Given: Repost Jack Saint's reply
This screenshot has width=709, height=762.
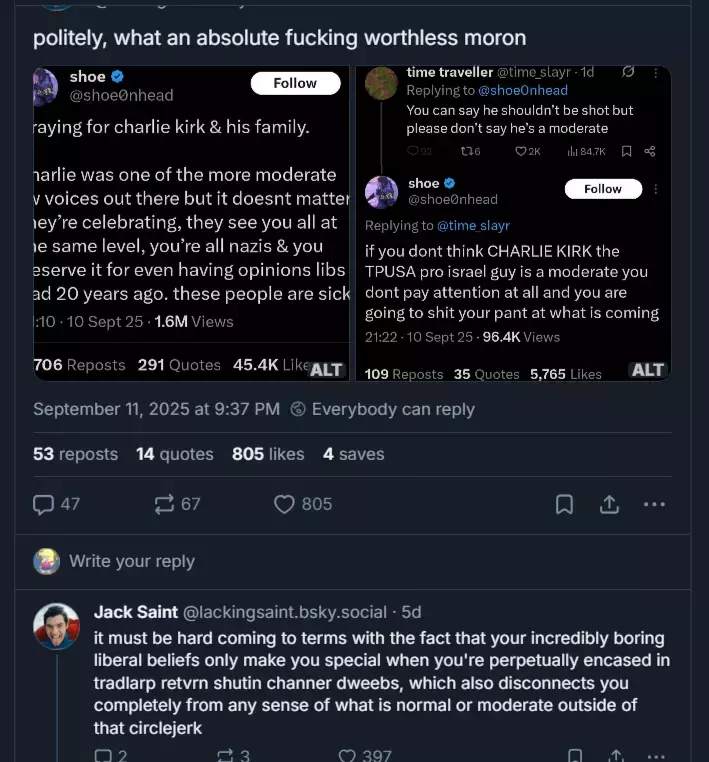Looking at the screenshot, I should (225, 756).
